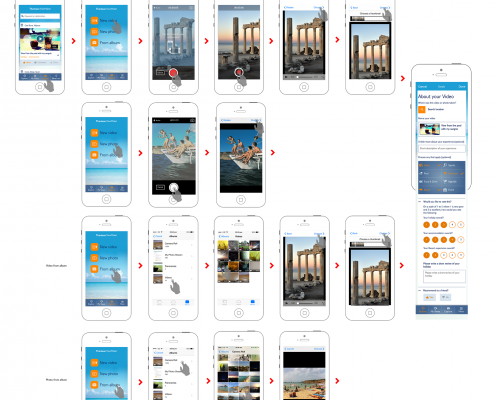
Task: Tap Use on the recorded video preview screen
Action: tap(318, 7)
